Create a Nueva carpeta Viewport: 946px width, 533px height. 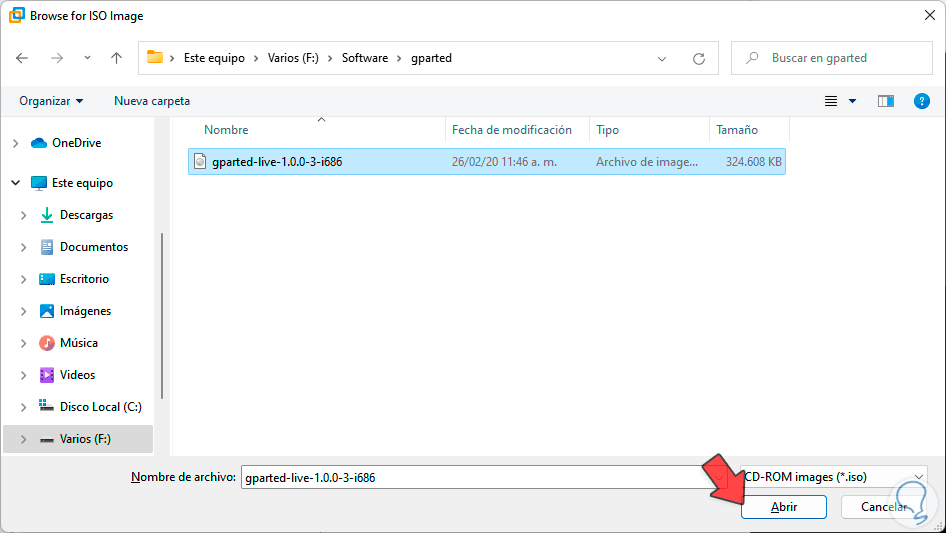[x=152, y=101]
